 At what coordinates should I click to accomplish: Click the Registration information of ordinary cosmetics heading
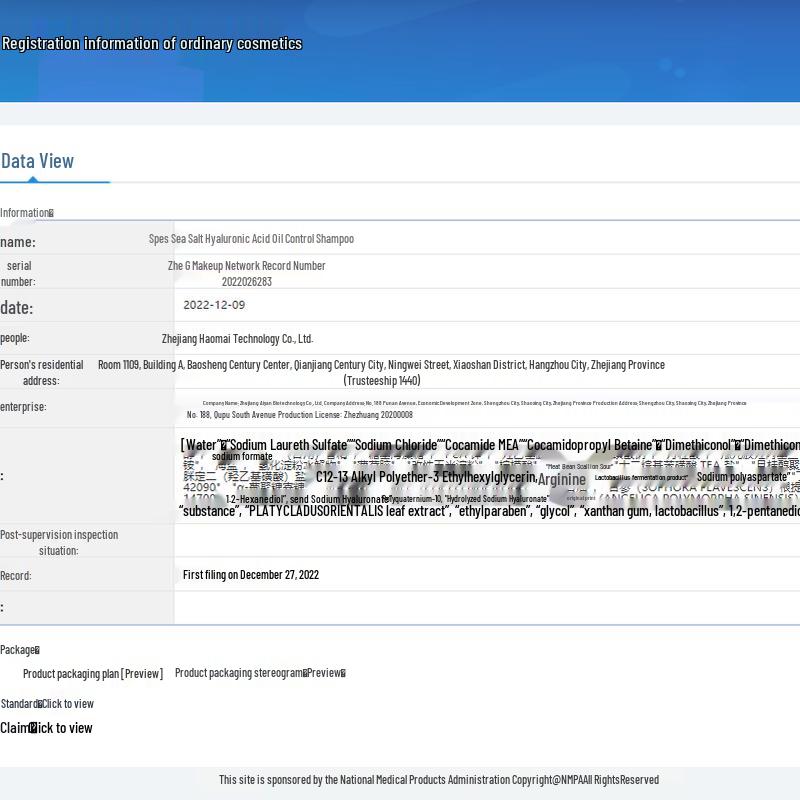pos(152,44)
